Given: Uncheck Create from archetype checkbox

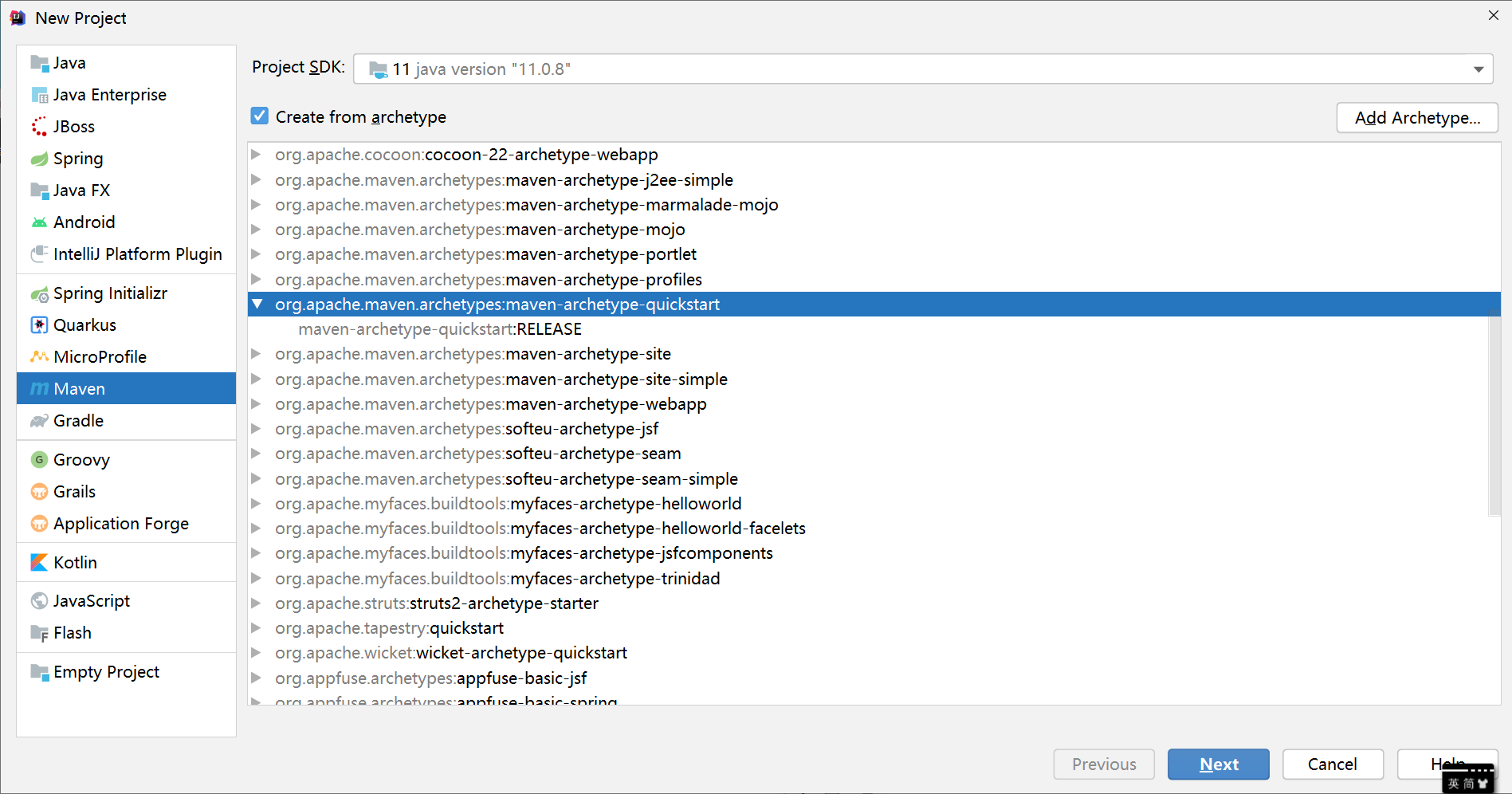Looking at the screenshot, I should pos(260,116).
